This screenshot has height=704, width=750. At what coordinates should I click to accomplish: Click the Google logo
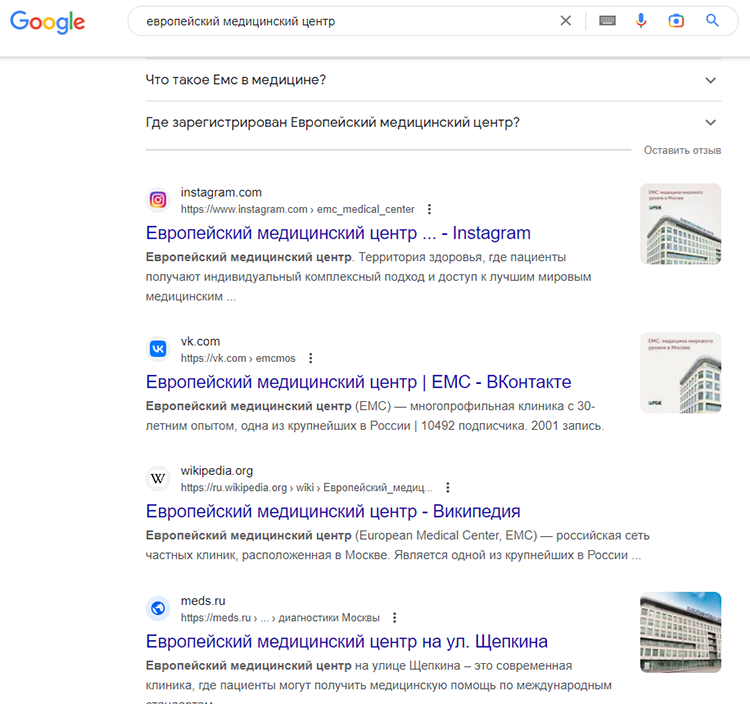(x=48, y=22)
